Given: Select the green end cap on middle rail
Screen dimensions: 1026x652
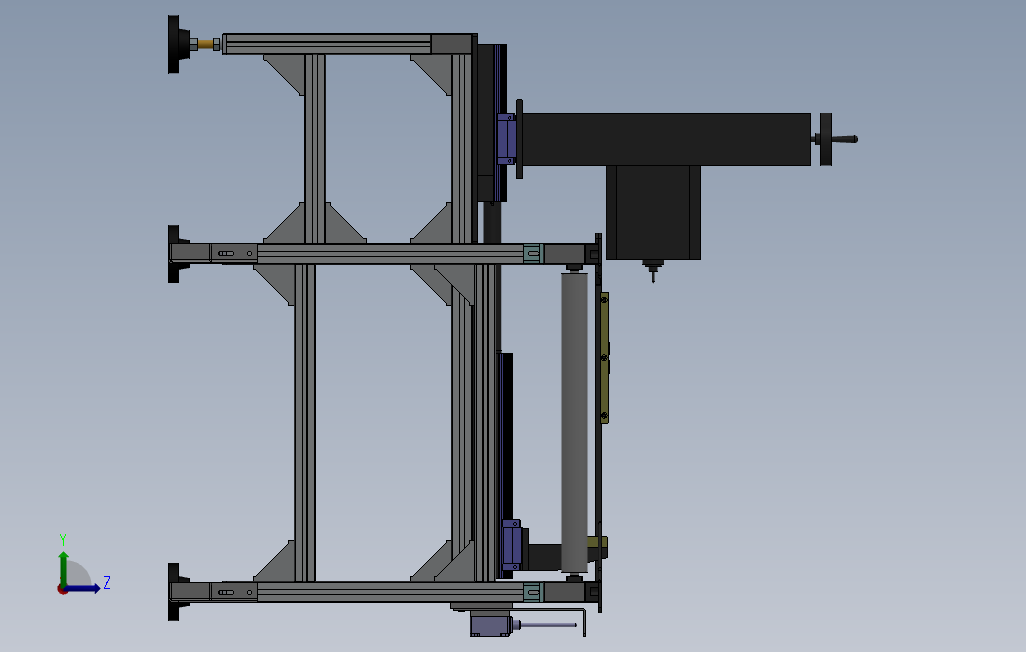Looking at the screenshot, I should pos(533,253).
